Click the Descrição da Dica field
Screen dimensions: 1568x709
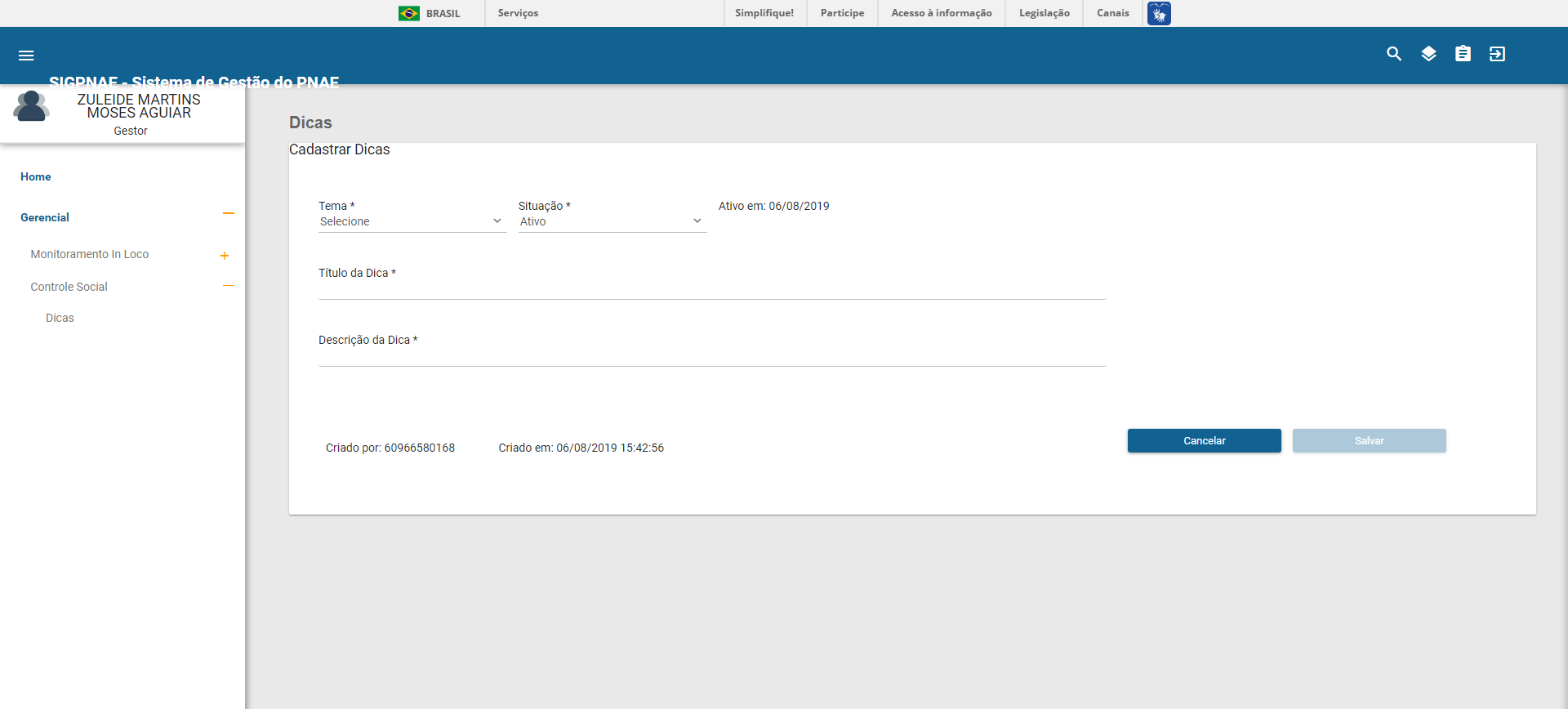click(711, 355)
